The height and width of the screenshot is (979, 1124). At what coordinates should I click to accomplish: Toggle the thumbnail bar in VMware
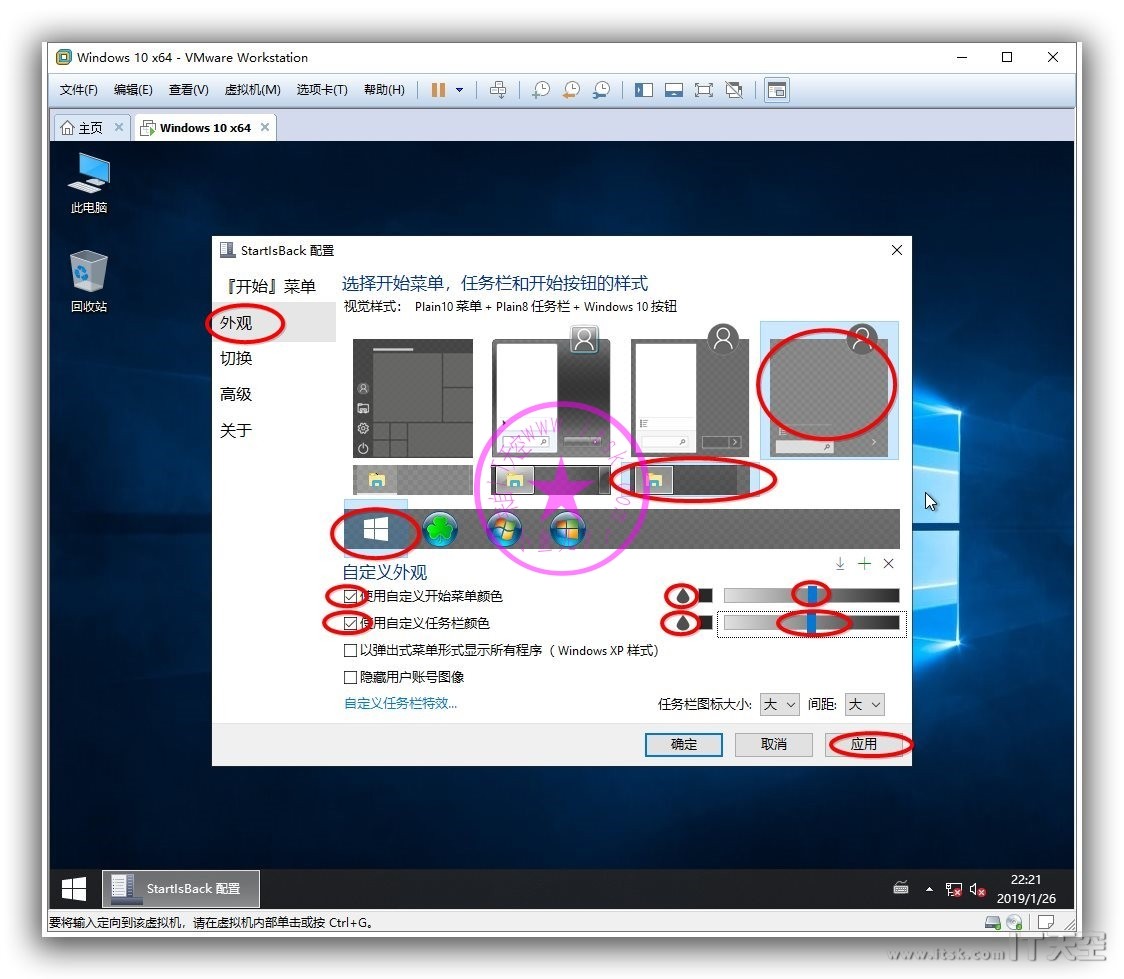click(x=674, y=90)
